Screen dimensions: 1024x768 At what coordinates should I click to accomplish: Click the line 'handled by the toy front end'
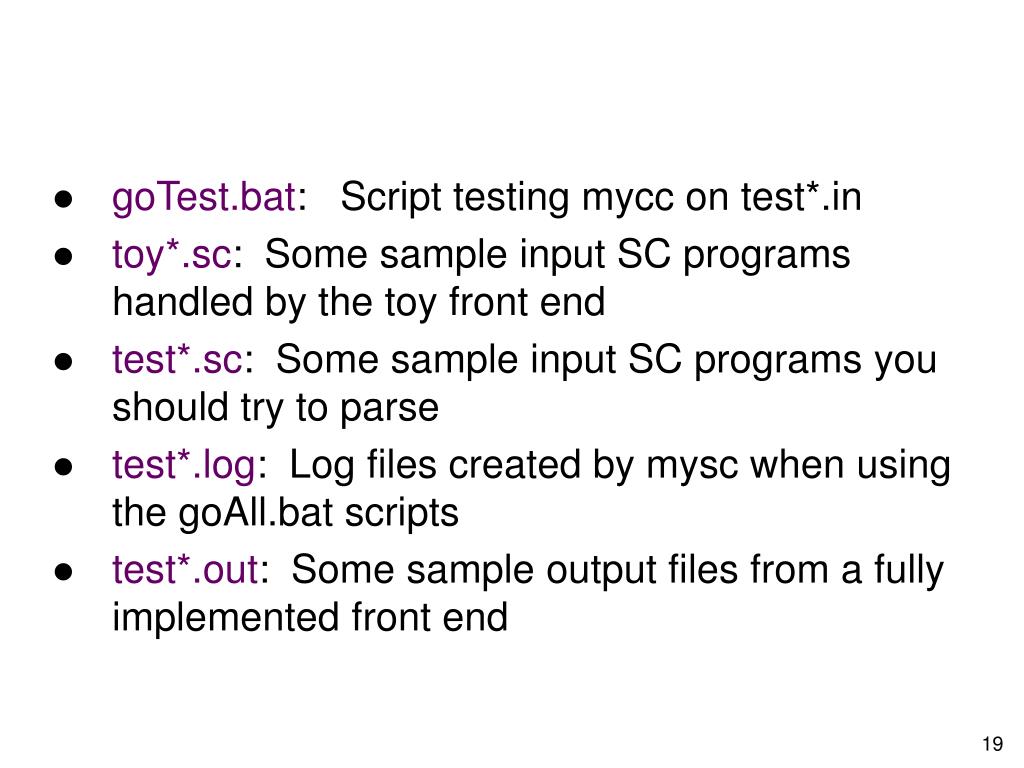(359, 302)
